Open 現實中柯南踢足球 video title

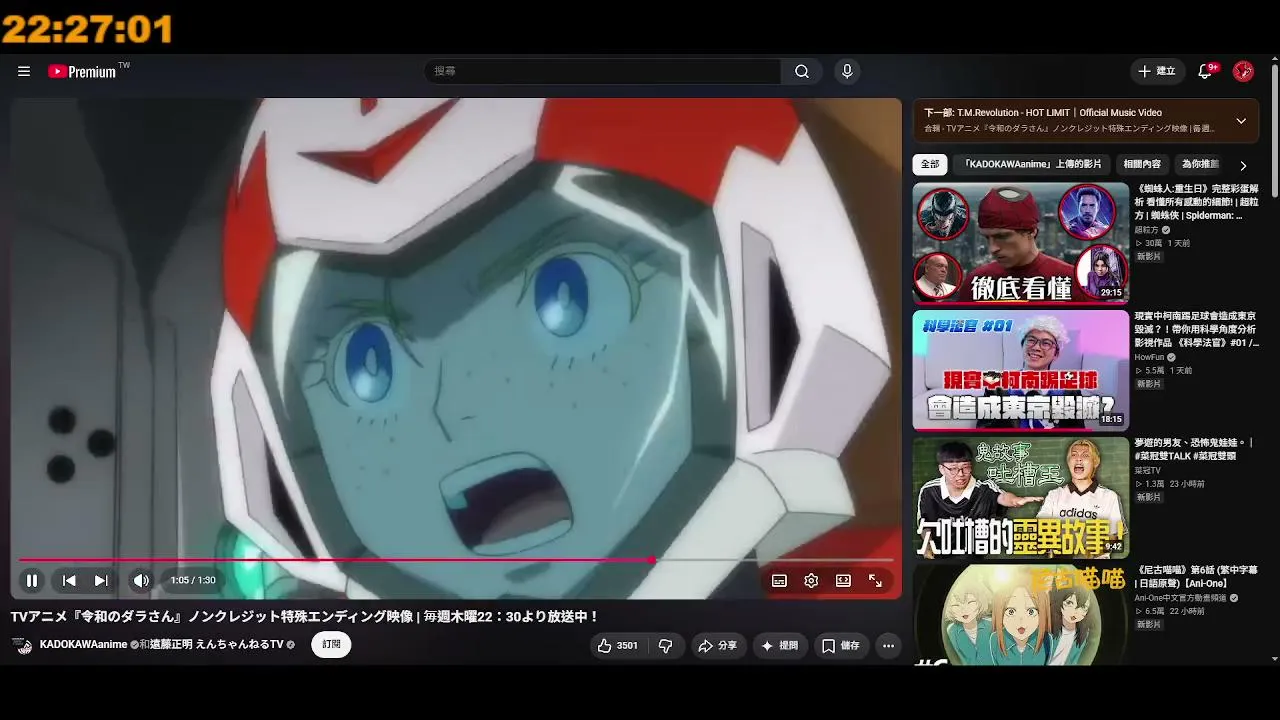1196,329
